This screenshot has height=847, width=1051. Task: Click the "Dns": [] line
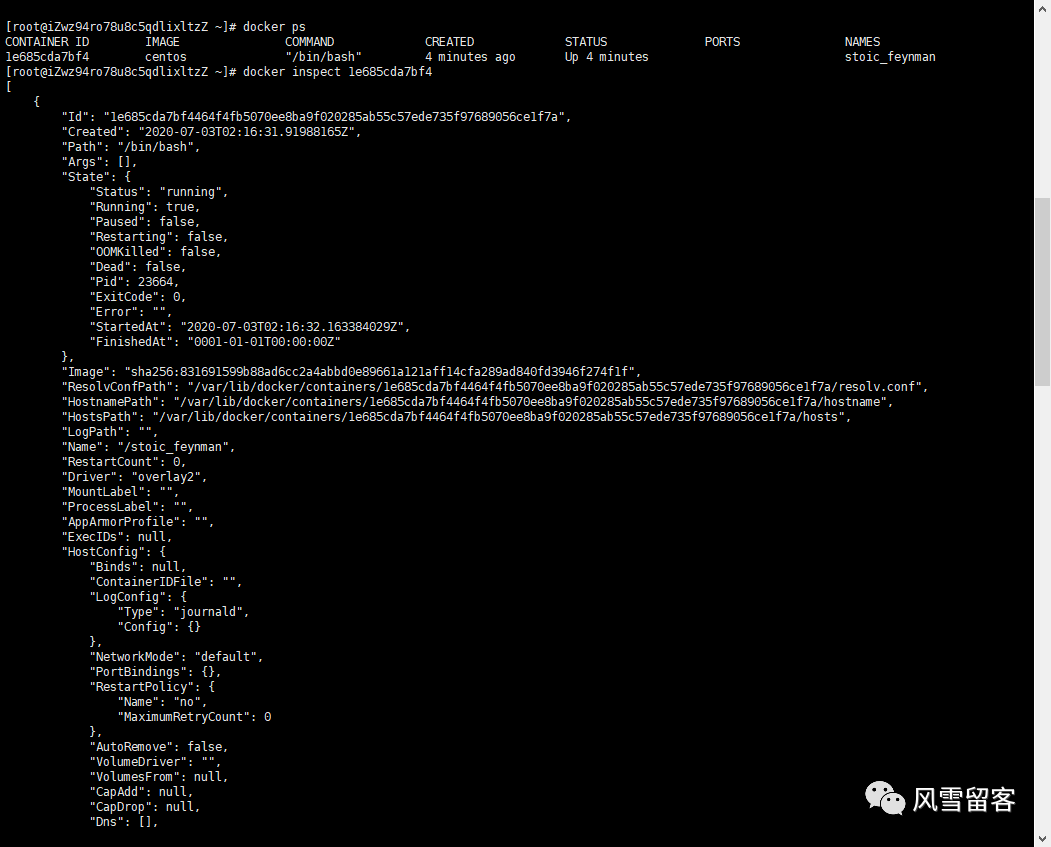(x=124, y=822)
